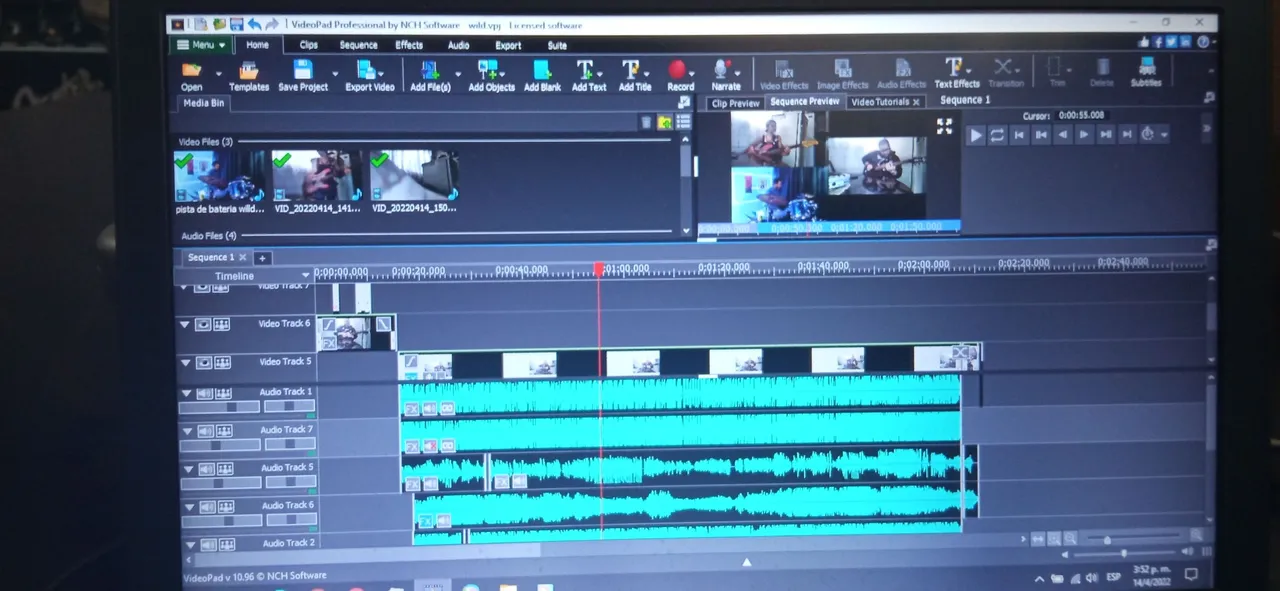
Task: Click the Add Objects icon
Action: [490, 75]
